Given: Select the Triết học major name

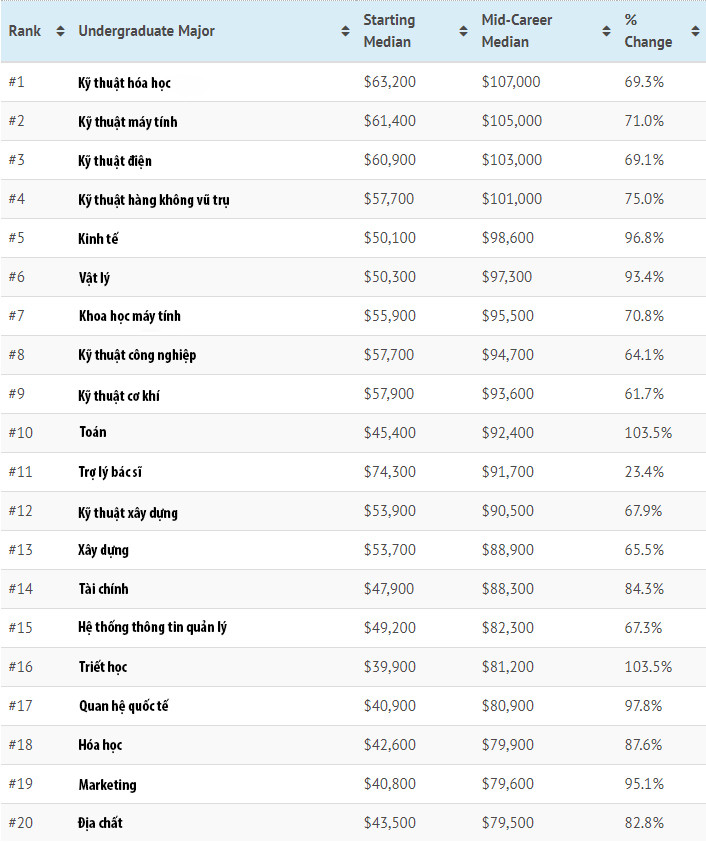Looking at the screenshot, I should pos(103,667).
